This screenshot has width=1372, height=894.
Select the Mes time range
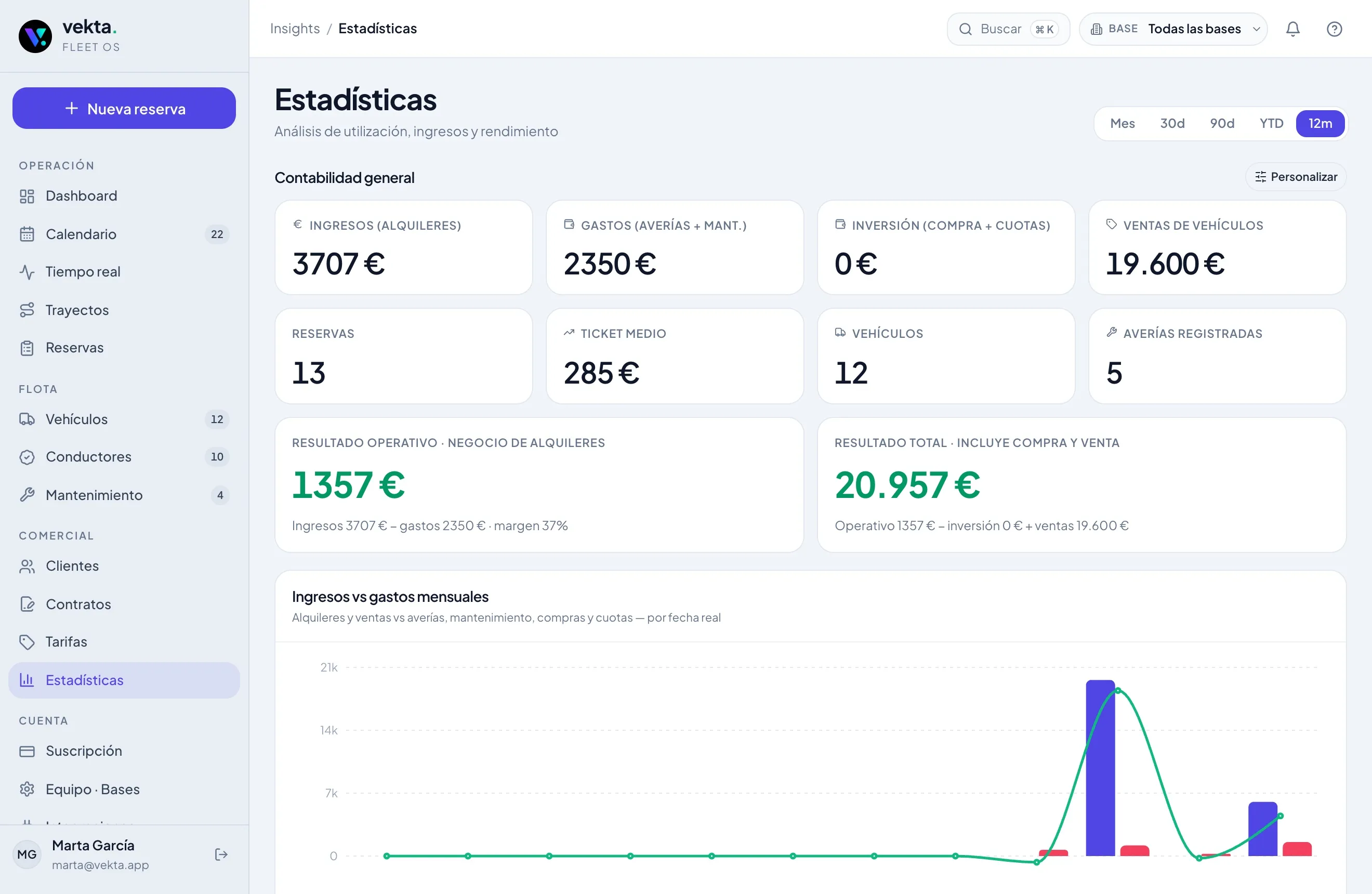[x=1123, y=123]
